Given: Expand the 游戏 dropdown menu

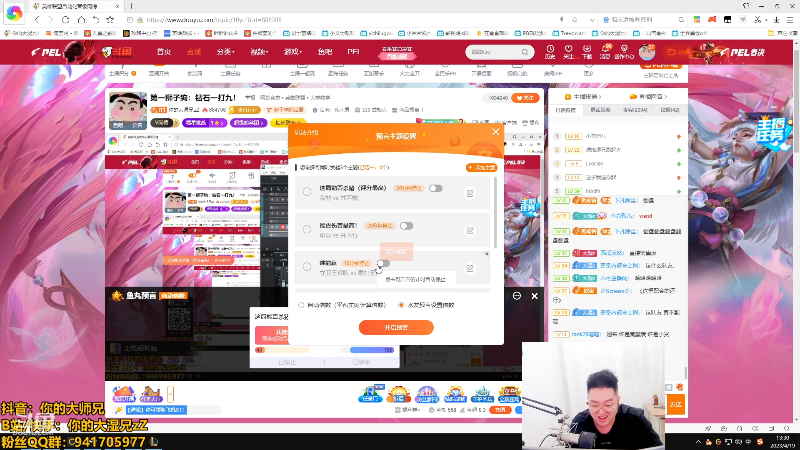Looking at the screenshot, I should pos(293,52).
